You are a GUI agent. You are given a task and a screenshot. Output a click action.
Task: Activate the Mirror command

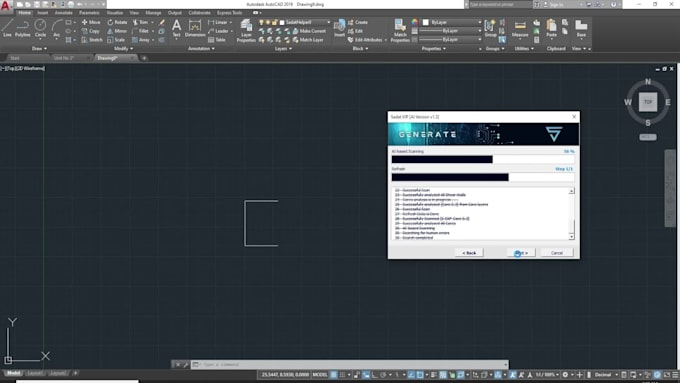(117, 31)
